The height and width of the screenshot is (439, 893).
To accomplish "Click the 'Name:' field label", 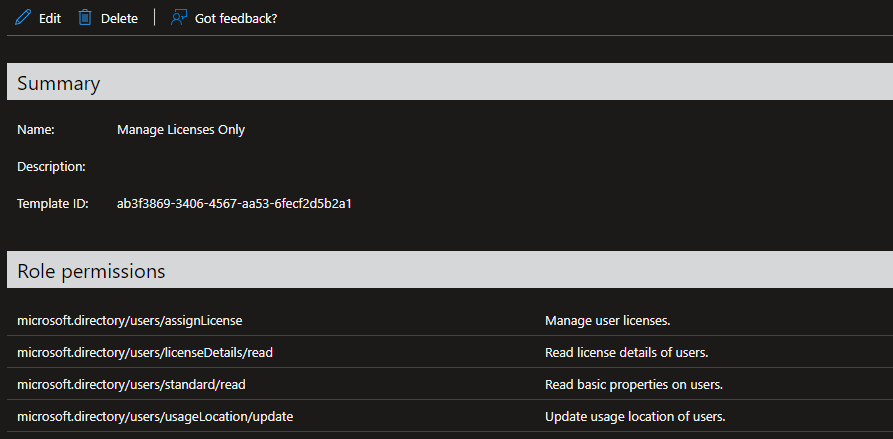I will (x=36, y=130).
